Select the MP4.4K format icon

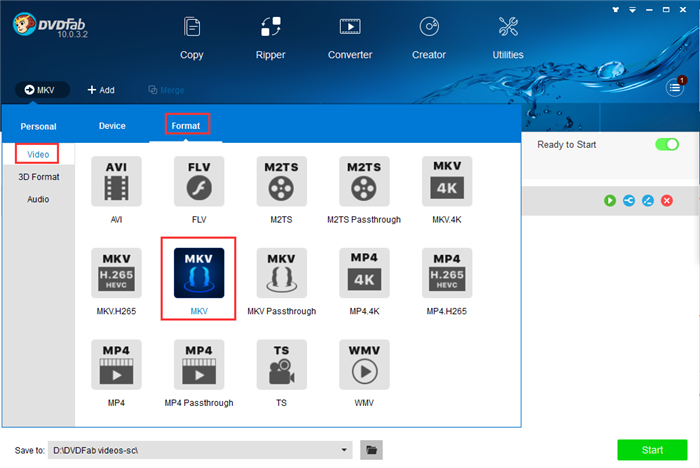[364, 273]
